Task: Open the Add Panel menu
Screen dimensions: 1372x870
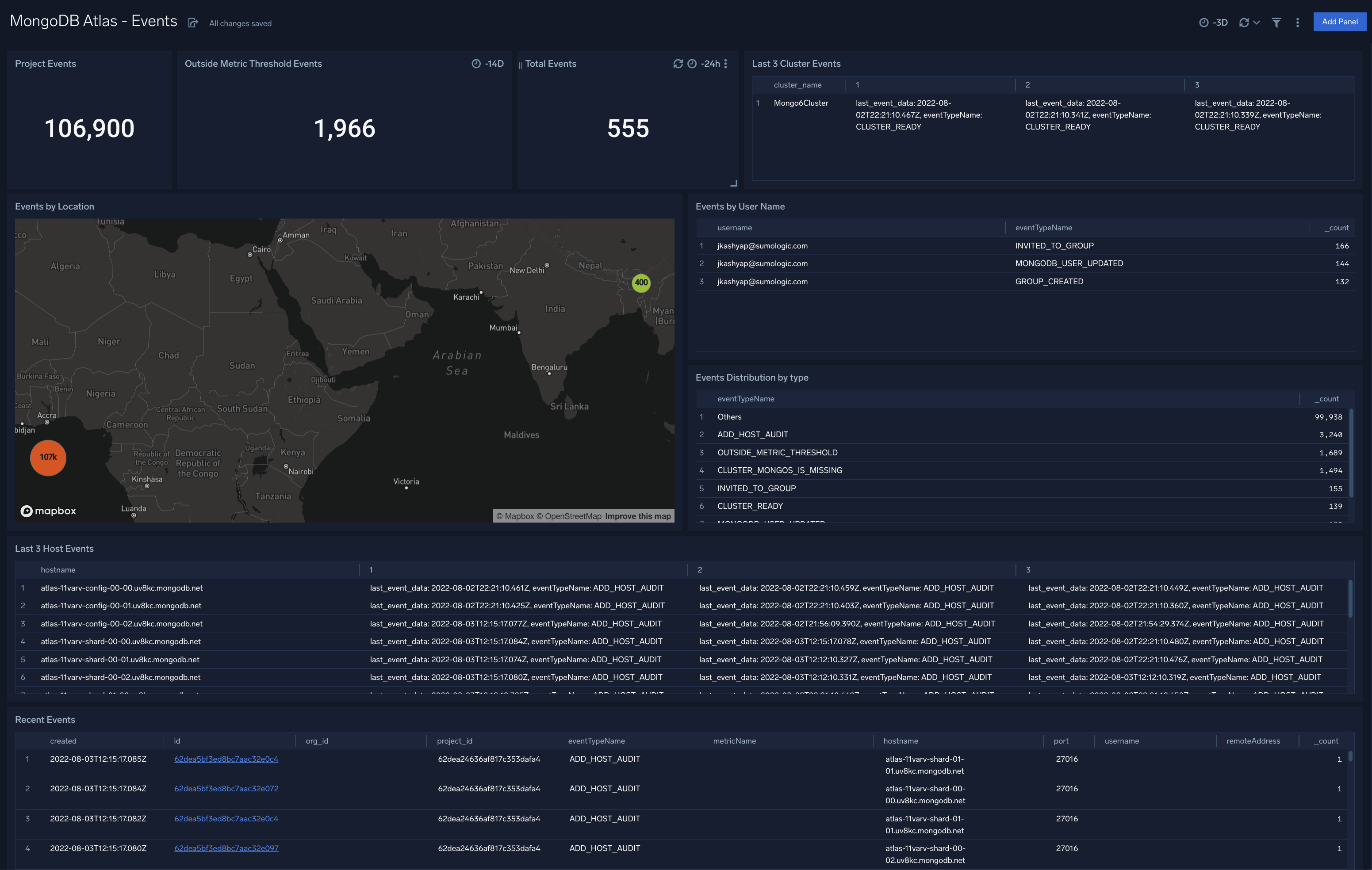Action: [x=1339, y=21]
